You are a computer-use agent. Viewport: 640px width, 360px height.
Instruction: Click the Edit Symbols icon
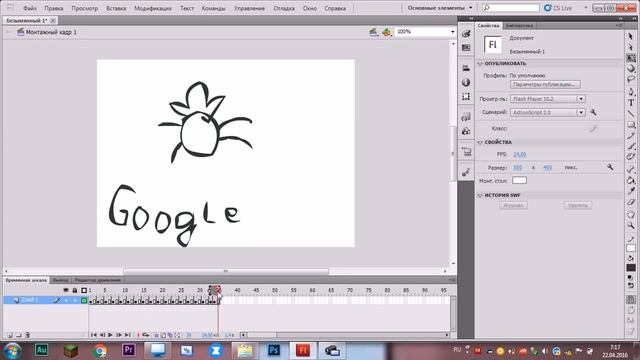click(387, 32)
